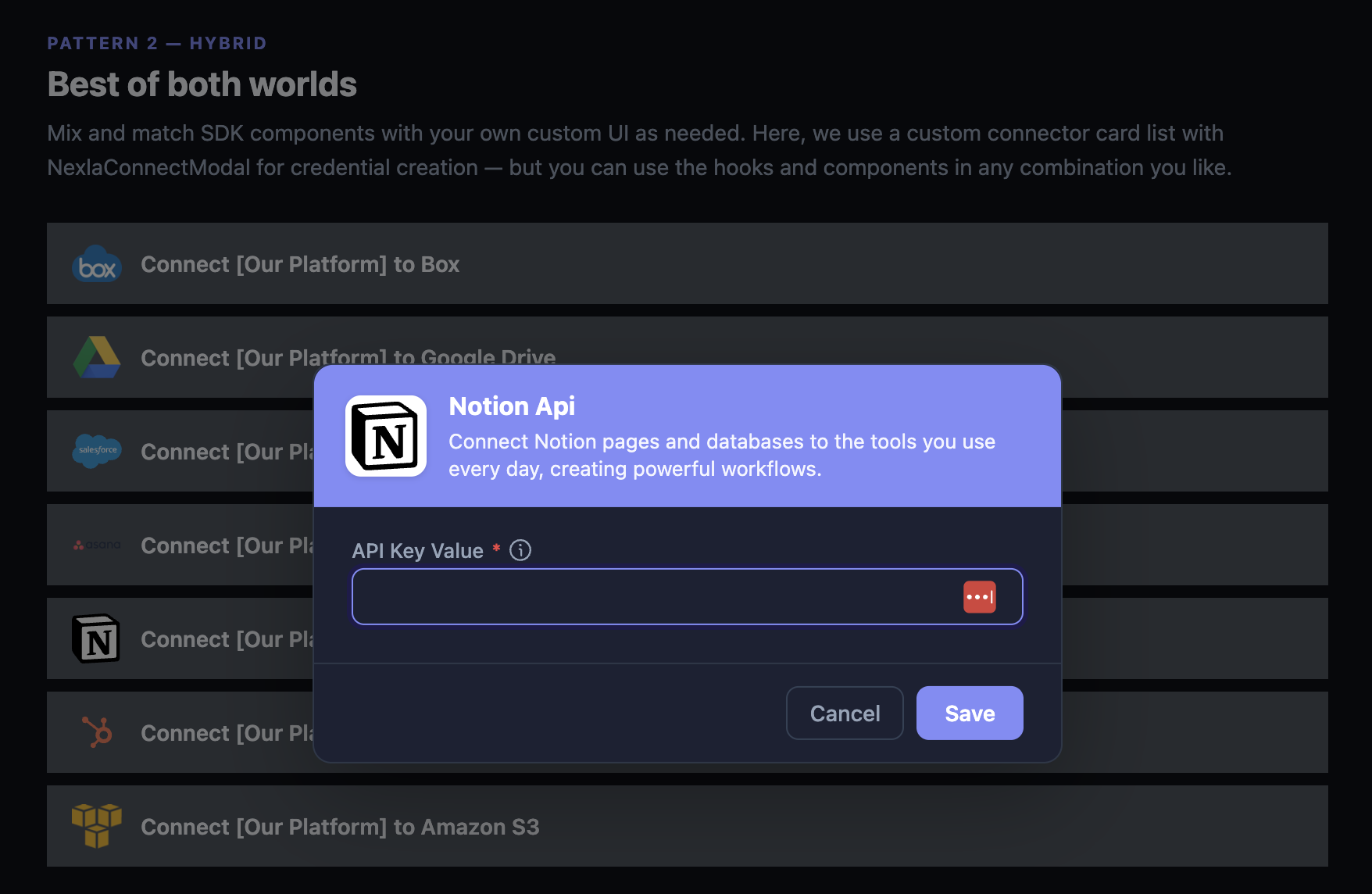Click the Google Drive logo icon
This screenshot has width=1372, height=894.
(96, 357)
